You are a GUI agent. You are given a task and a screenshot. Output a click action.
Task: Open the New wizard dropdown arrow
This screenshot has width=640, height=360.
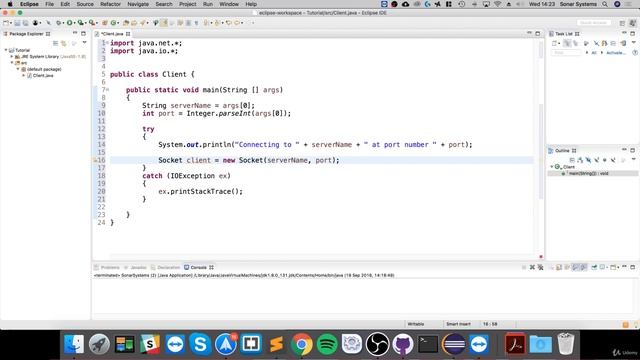coord(11,23)
